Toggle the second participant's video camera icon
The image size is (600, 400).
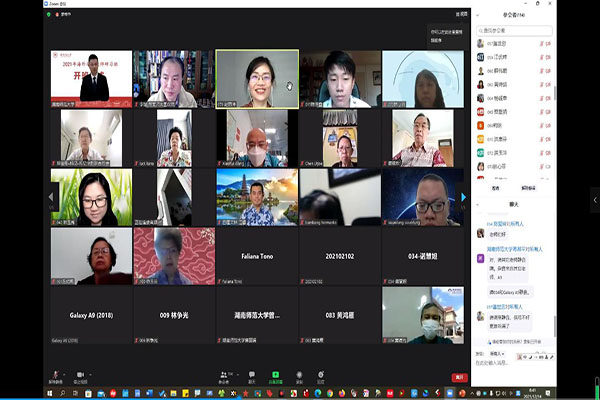coord(549,57)
